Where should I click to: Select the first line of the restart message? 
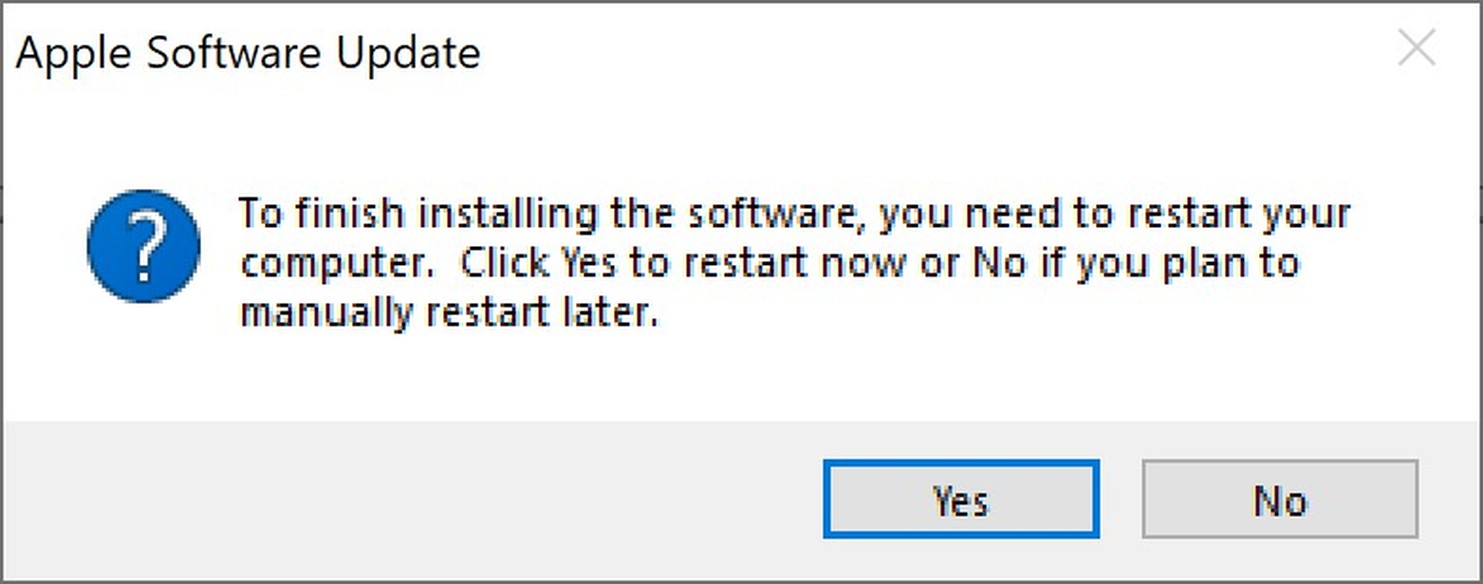pyautogui.click(x=794, y=214)
